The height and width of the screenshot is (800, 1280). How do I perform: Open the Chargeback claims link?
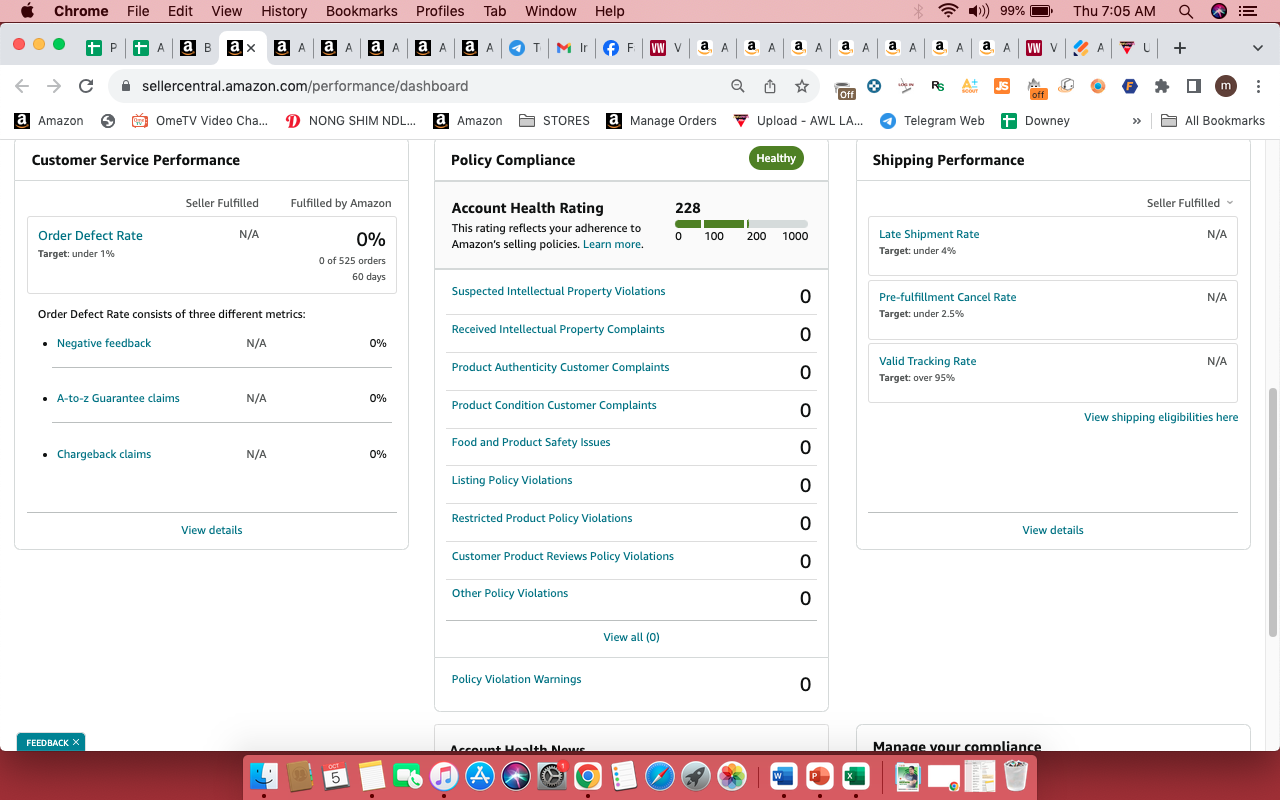tap(104, 454)
